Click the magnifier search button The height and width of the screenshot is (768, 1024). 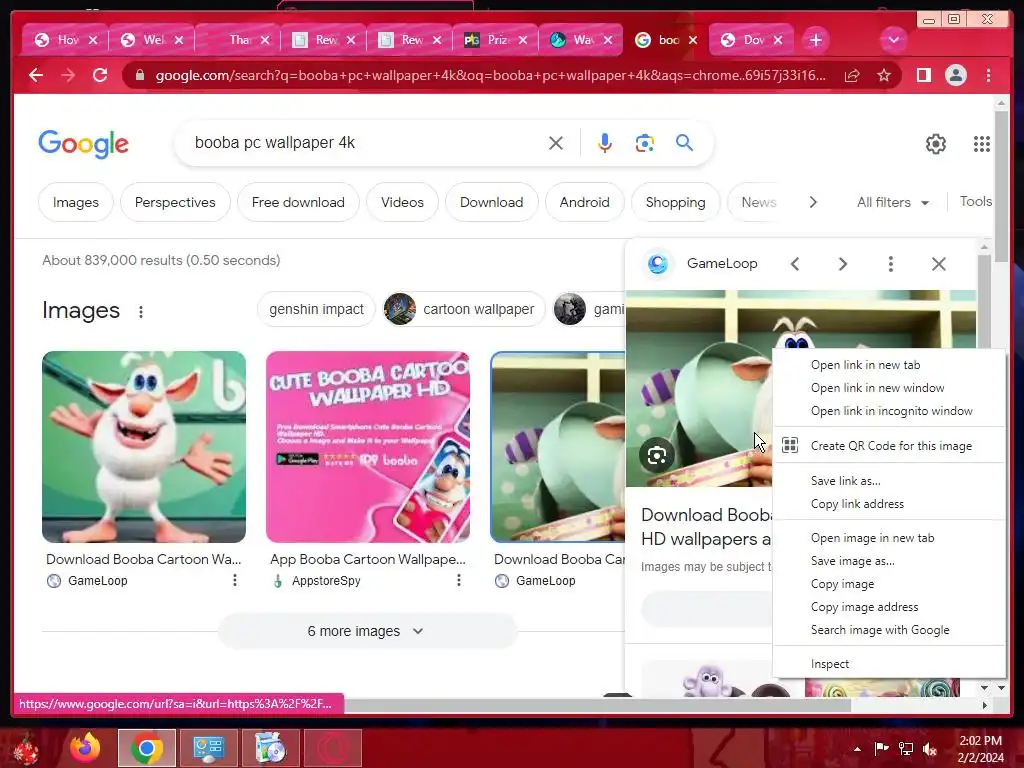(x=684, y=142)
